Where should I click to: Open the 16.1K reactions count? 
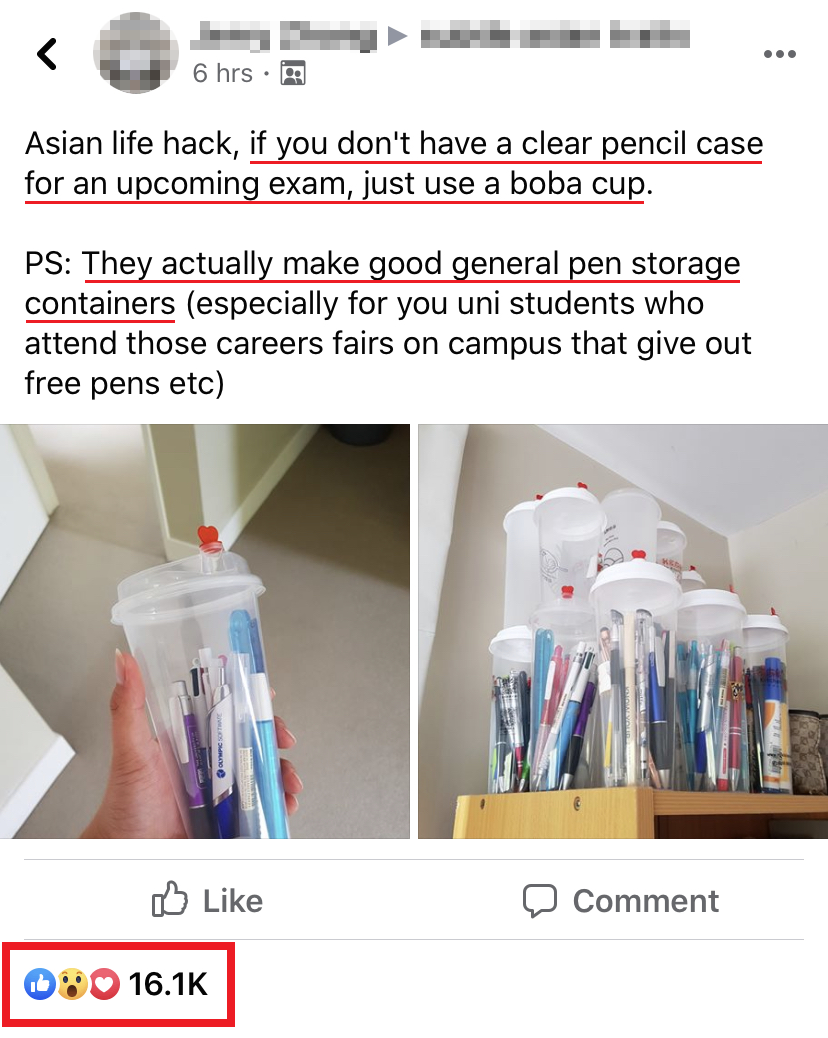coord(168,984)
